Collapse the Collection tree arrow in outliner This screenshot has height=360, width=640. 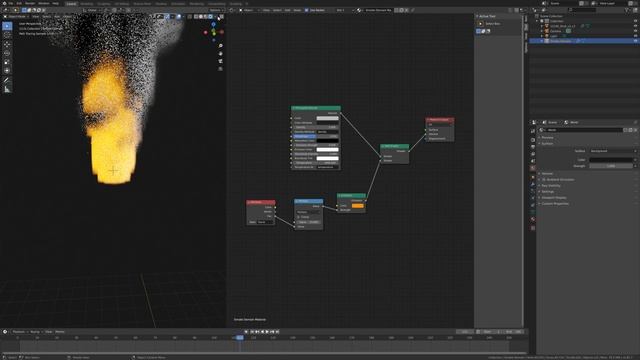[x=538, y=21]
